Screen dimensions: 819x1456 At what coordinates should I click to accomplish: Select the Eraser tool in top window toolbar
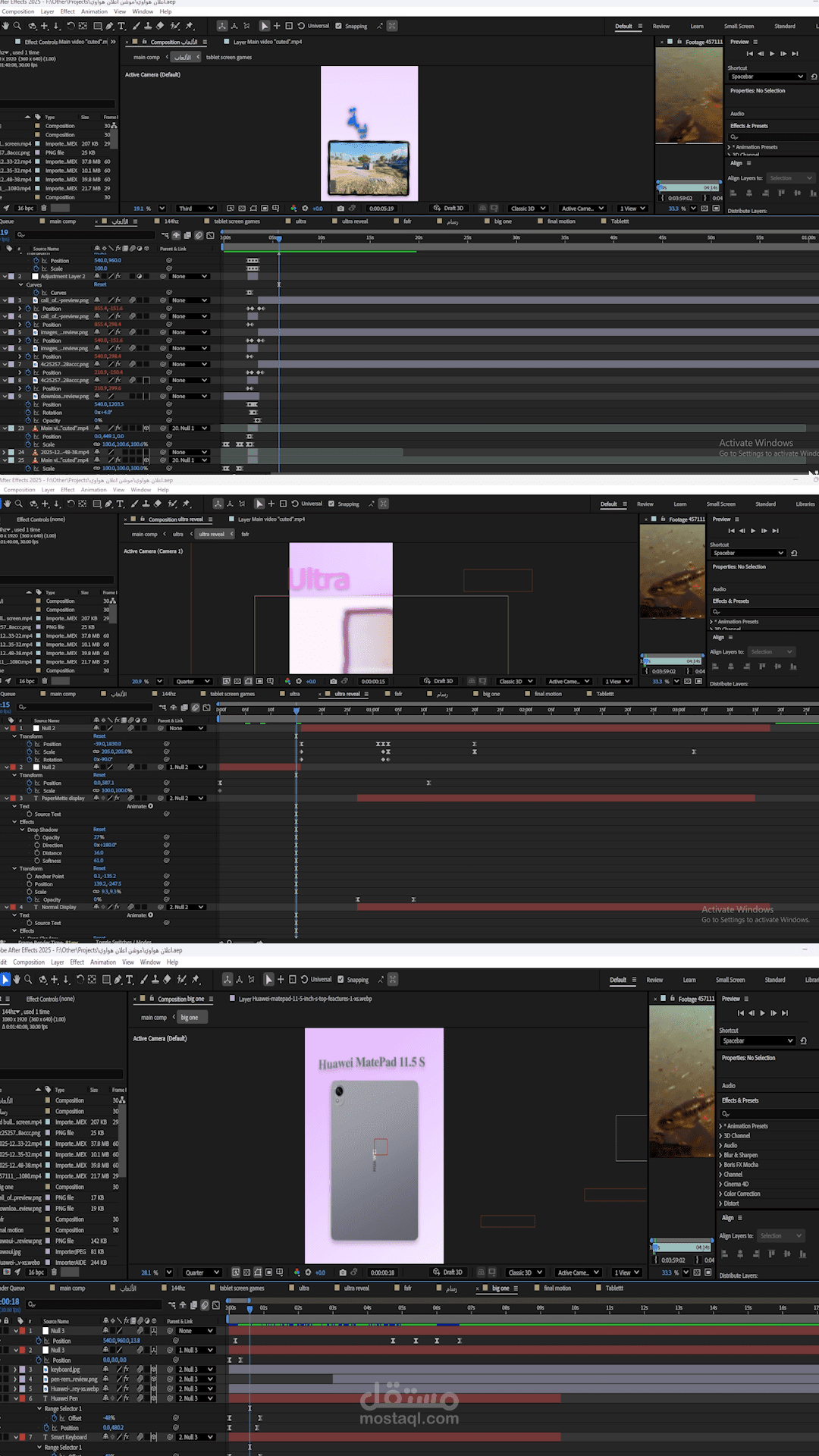coord(160,26)
